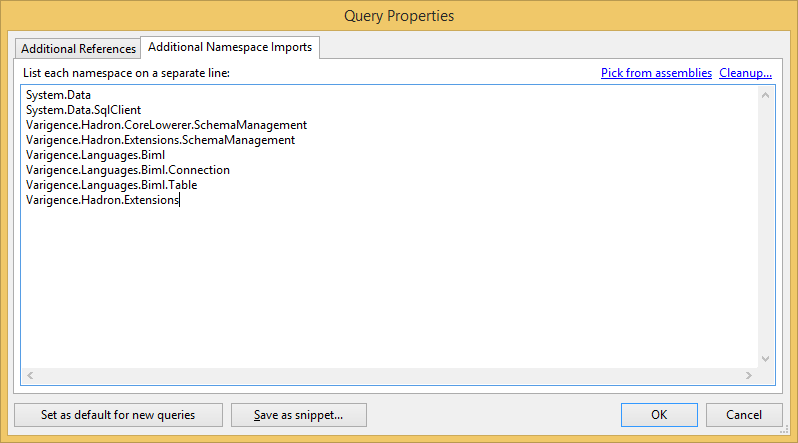Click the Varigence.Hadron.CoreLowerer.SchemaManagement line
Screen dimensions: 798x443
pos(166,125)
